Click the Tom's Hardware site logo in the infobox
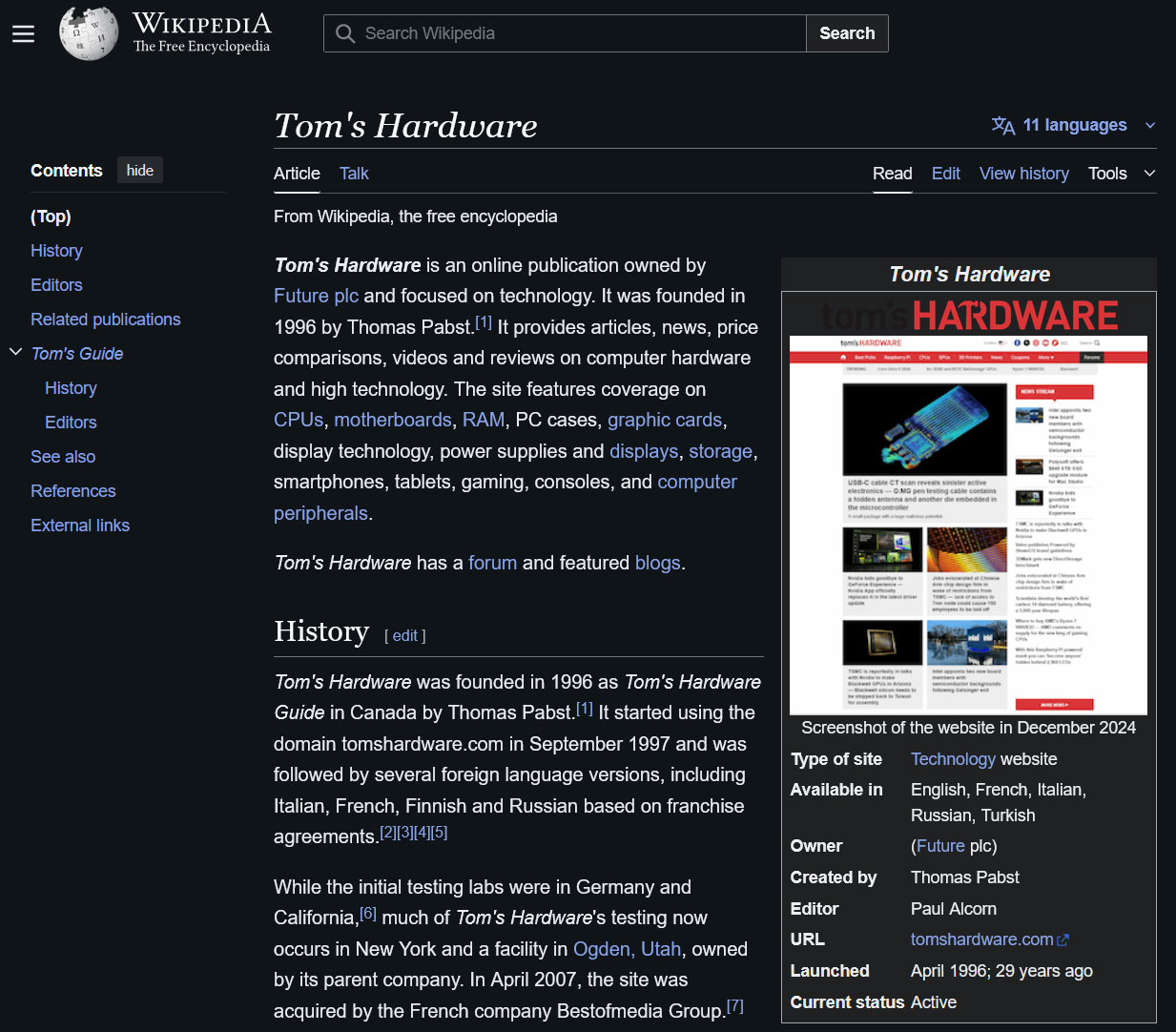The width and height of the screenshot is (1176, 1032). 968,315
